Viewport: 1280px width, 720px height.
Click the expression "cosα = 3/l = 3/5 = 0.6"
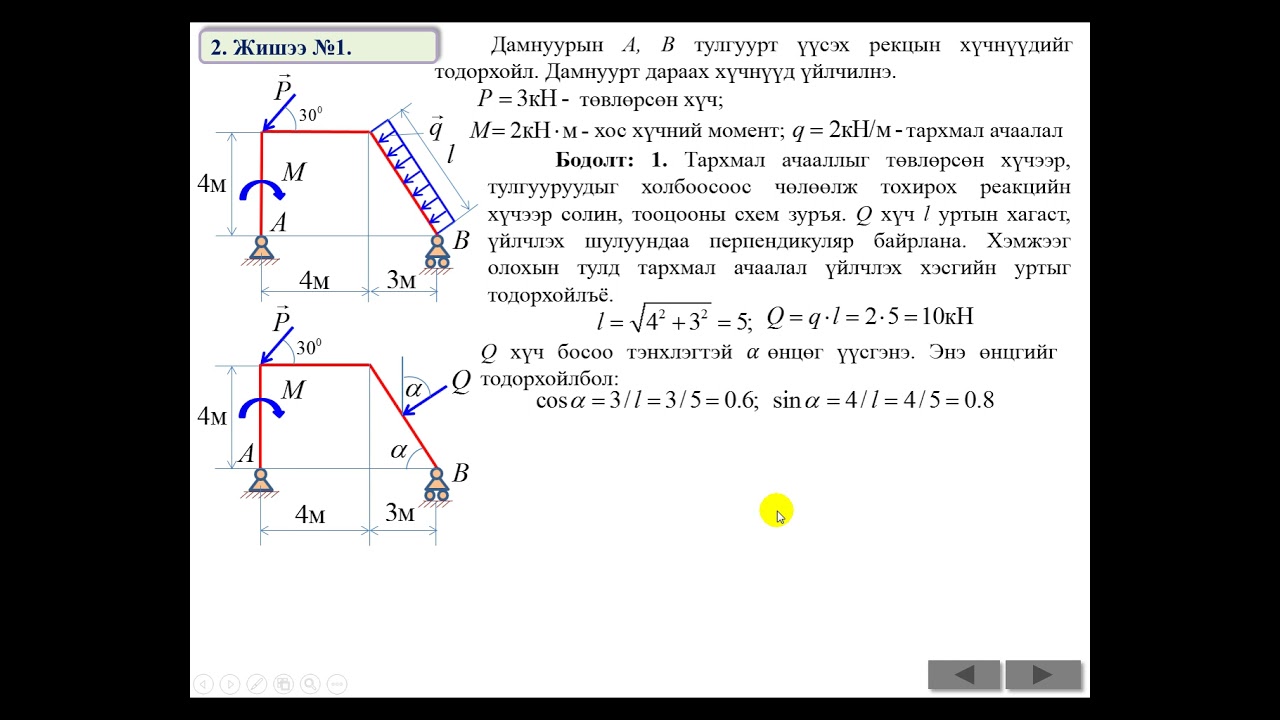[646, 401]
